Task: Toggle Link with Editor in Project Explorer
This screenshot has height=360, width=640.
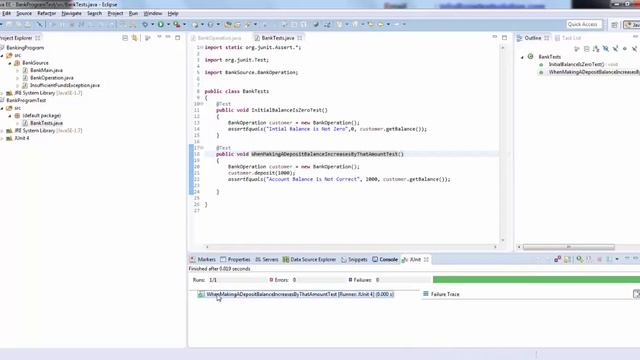Action: [x=134, y=38]
